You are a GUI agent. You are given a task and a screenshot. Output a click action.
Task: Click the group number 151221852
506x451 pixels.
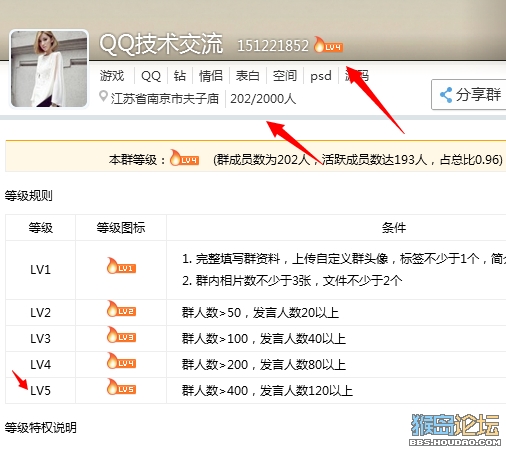[273, 46]
